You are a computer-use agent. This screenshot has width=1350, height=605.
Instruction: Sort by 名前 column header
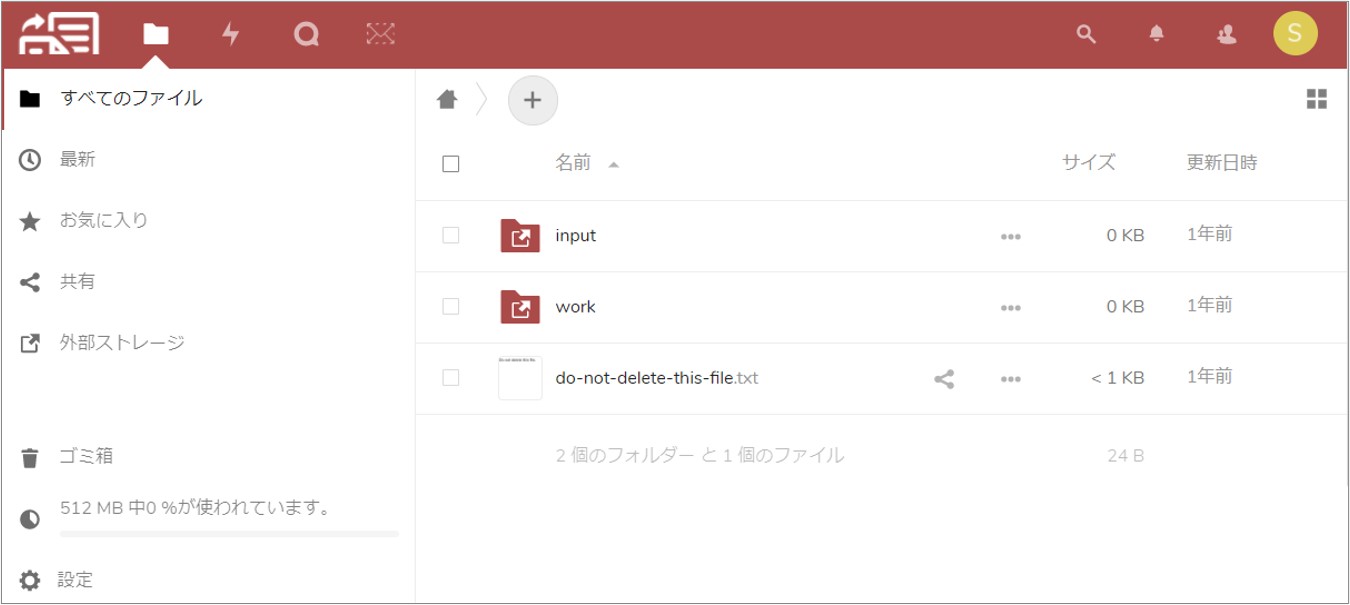click(x=573, y=163)
